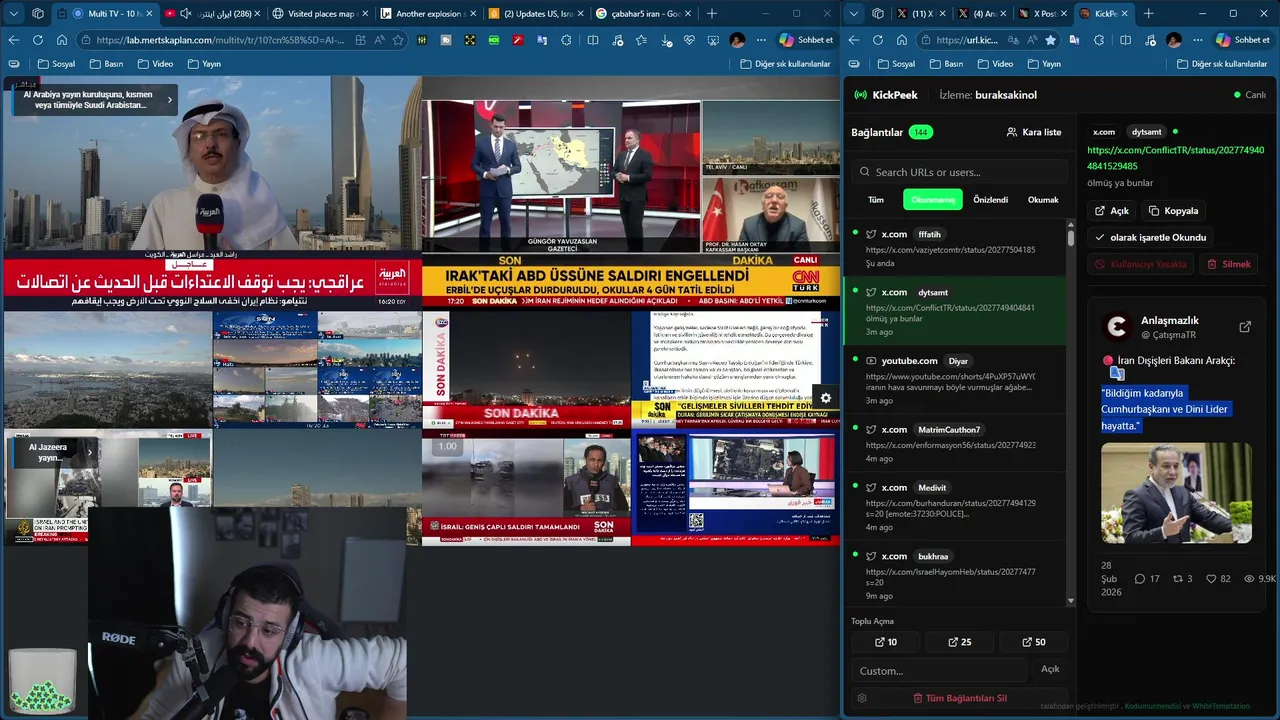
Task: Toggle favorite star in right address bar
Action: click(1050, 40)
